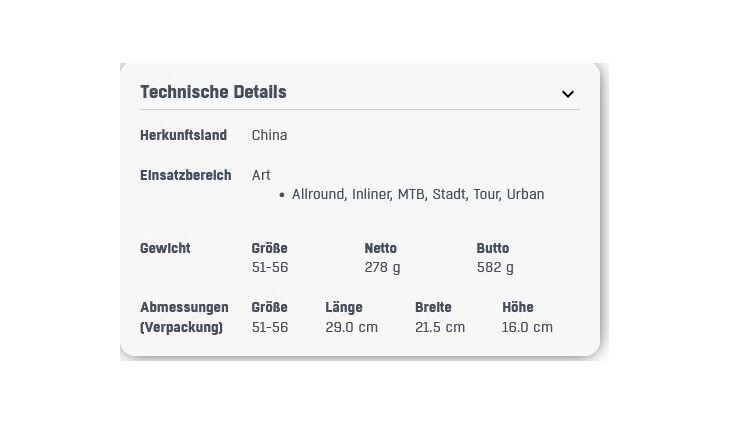Click the Höhe column header

(517, 307)
